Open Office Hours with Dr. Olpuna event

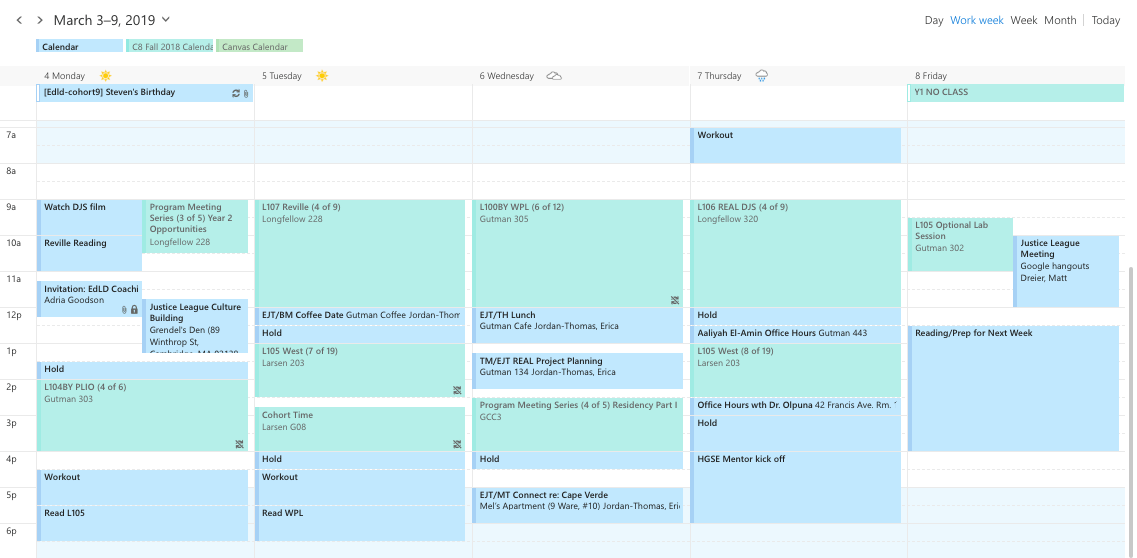click(795, 407)
